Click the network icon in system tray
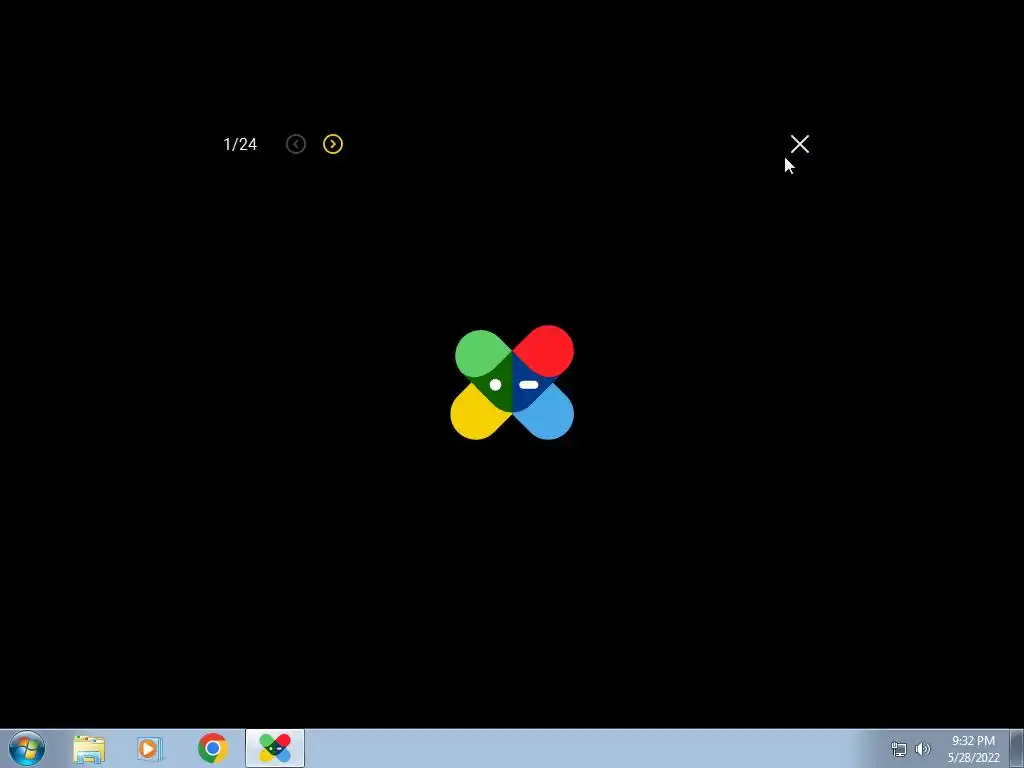This screenshot has width=1024, height=768. [899, 749]
